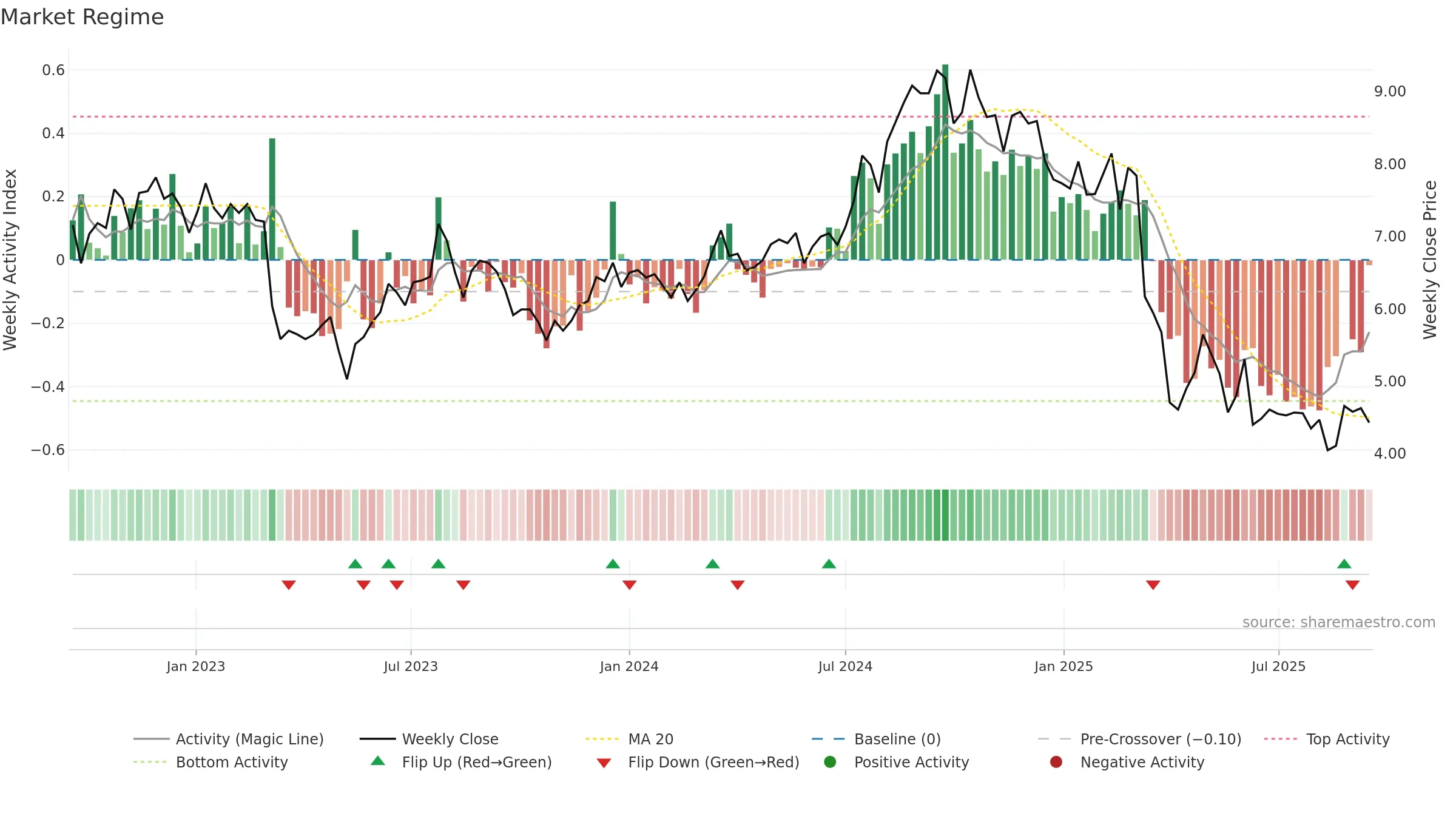
Task: Click the Weekly Close Price axis title
Action: 1430,260
